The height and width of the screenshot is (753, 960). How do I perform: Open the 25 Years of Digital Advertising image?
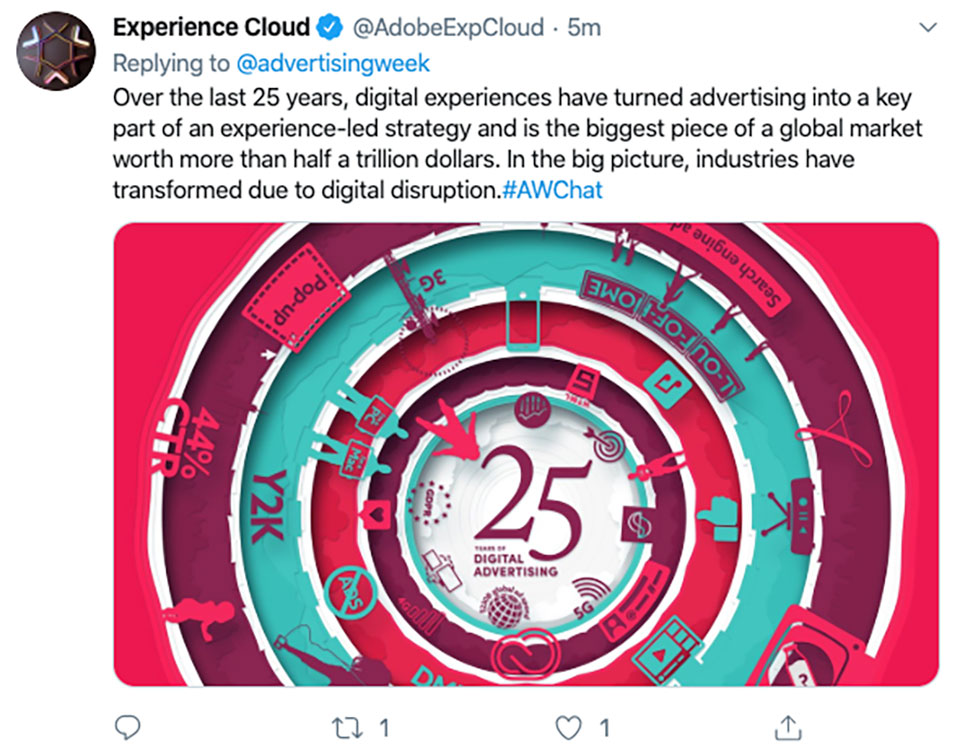[526, 454]
